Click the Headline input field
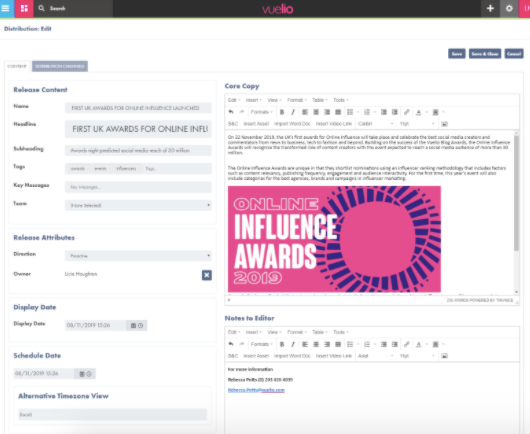This screenshot has width=530, height=434. pos(138,129)
